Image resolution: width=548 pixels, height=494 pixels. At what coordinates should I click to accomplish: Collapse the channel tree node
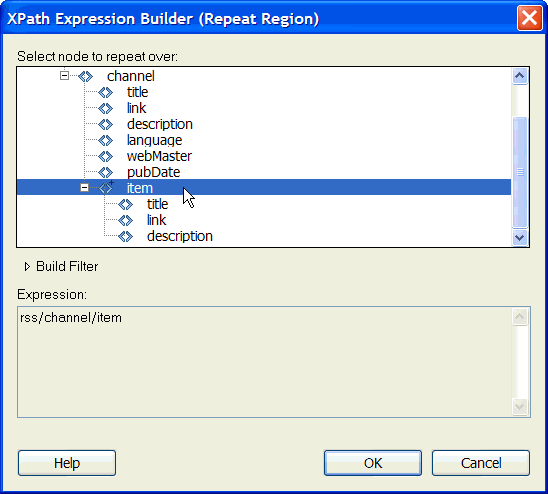(64, 76)
